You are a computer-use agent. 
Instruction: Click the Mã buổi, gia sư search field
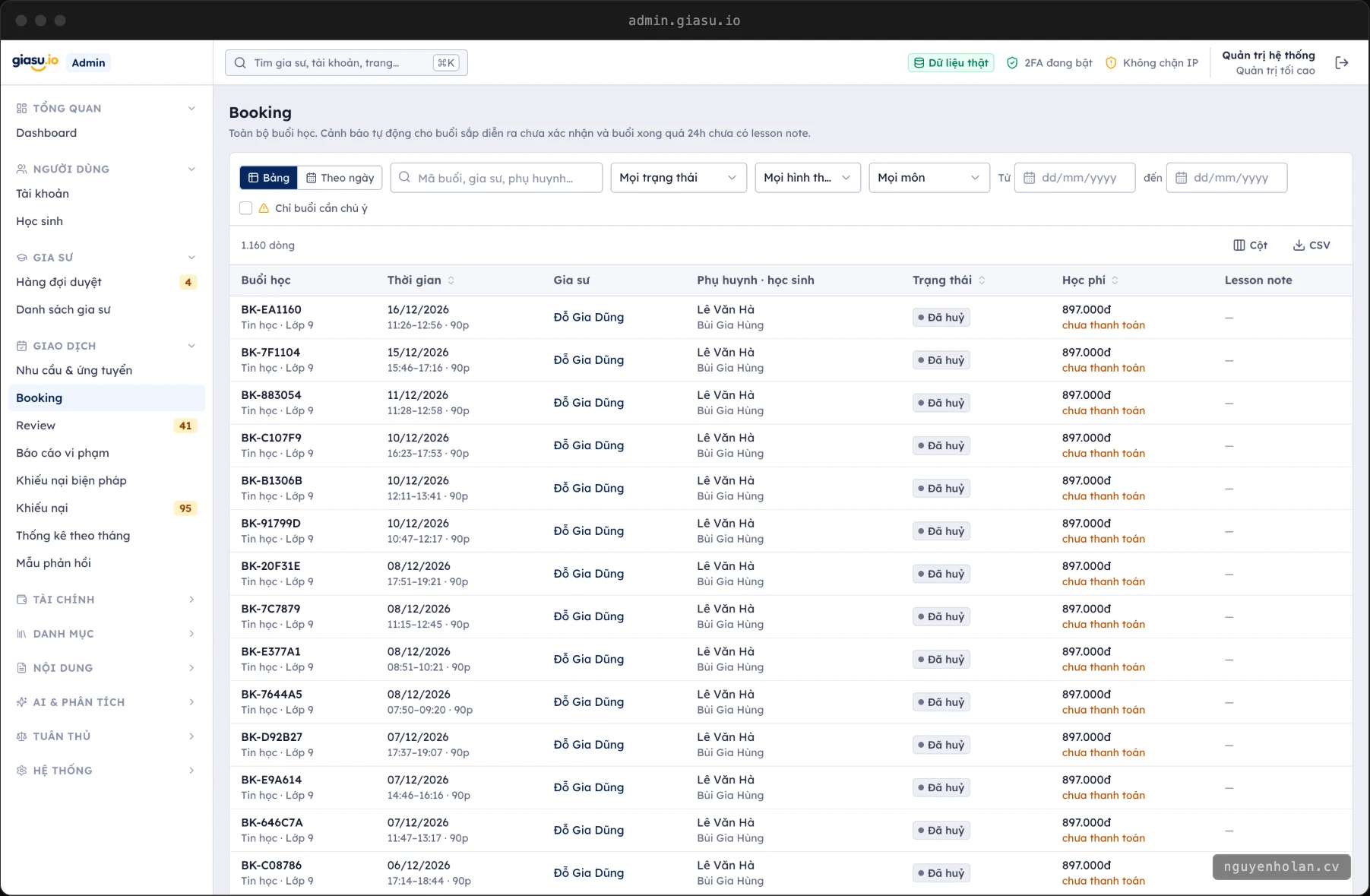[x=496, y=178]
